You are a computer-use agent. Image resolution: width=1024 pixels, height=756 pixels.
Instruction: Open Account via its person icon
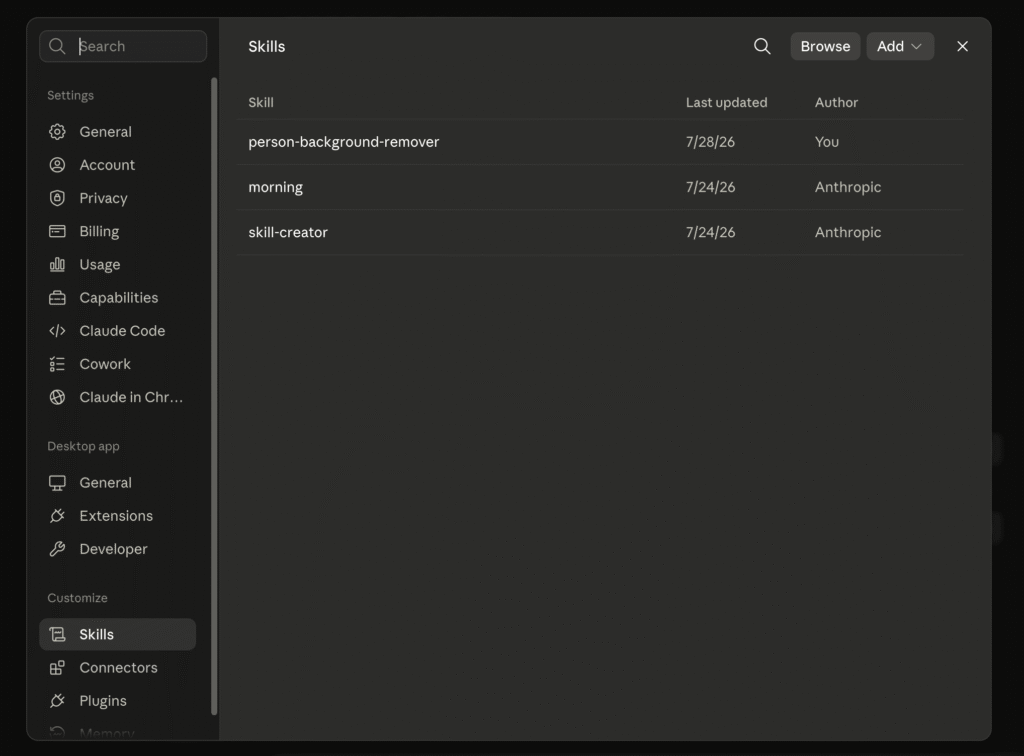(57, 165)
